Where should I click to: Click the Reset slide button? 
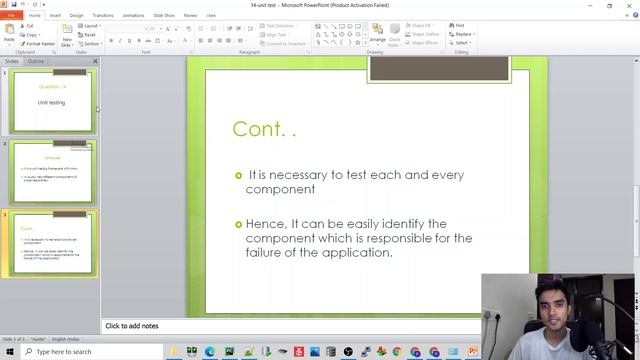click(x=87, y=35)
